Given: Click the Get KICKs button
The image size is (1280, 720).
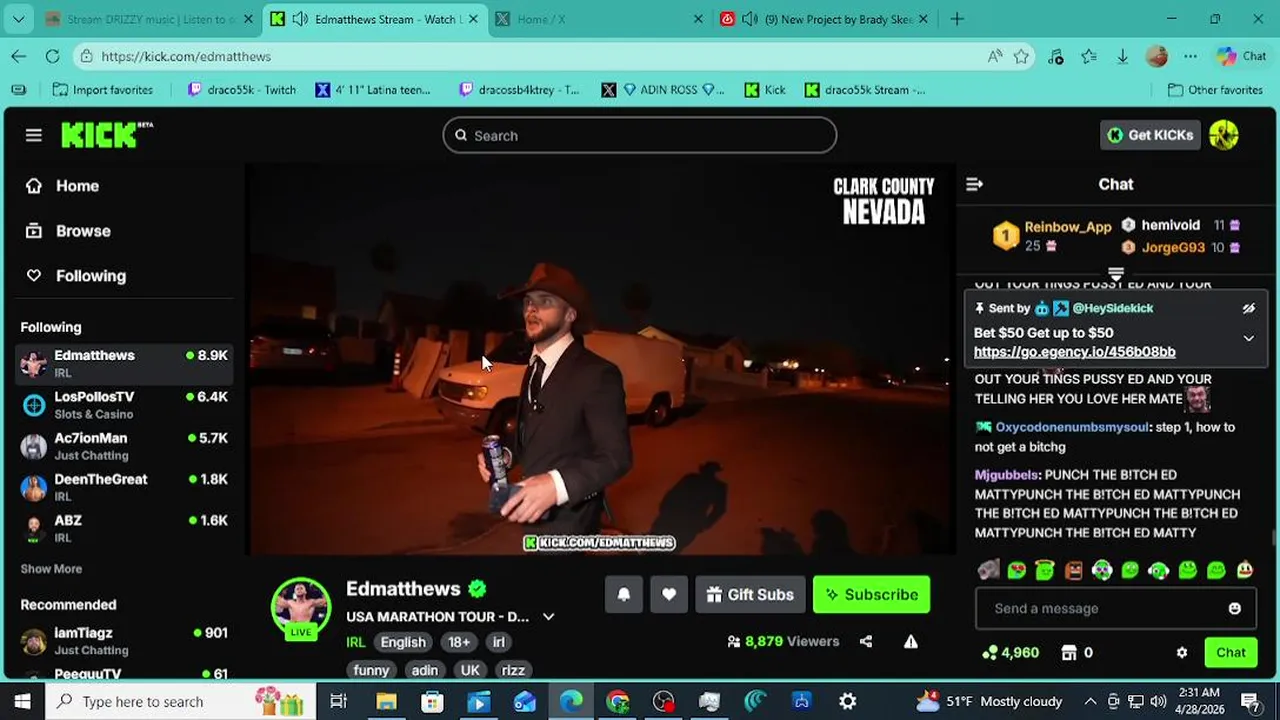Looking at the screenshot, I should pos(1150,135).
